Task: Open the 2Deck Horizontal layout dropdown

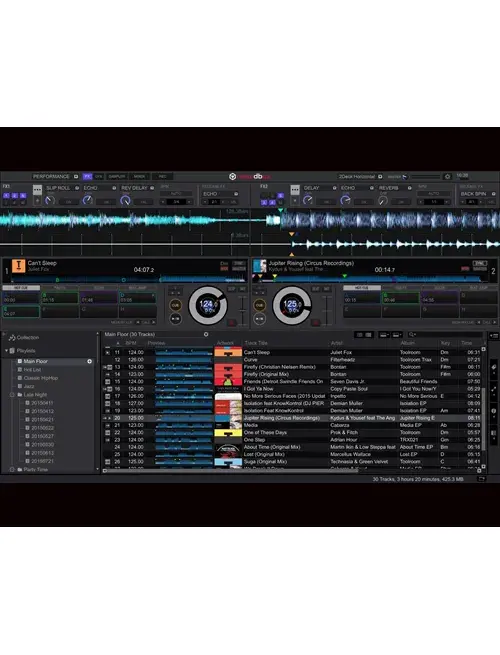Action: click(360, 177)
